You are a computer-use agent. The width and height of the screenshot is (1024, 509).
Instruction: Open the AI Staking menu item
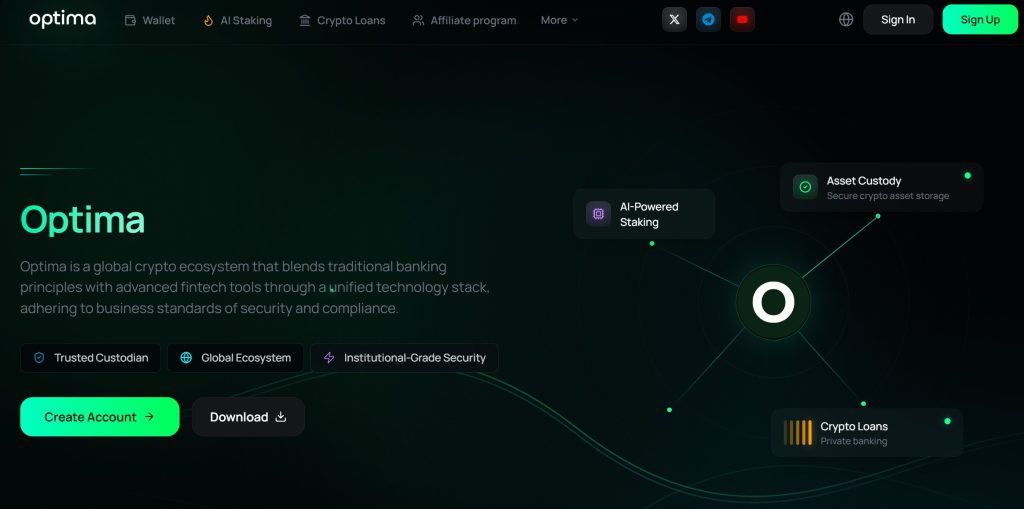coord(237,20)
